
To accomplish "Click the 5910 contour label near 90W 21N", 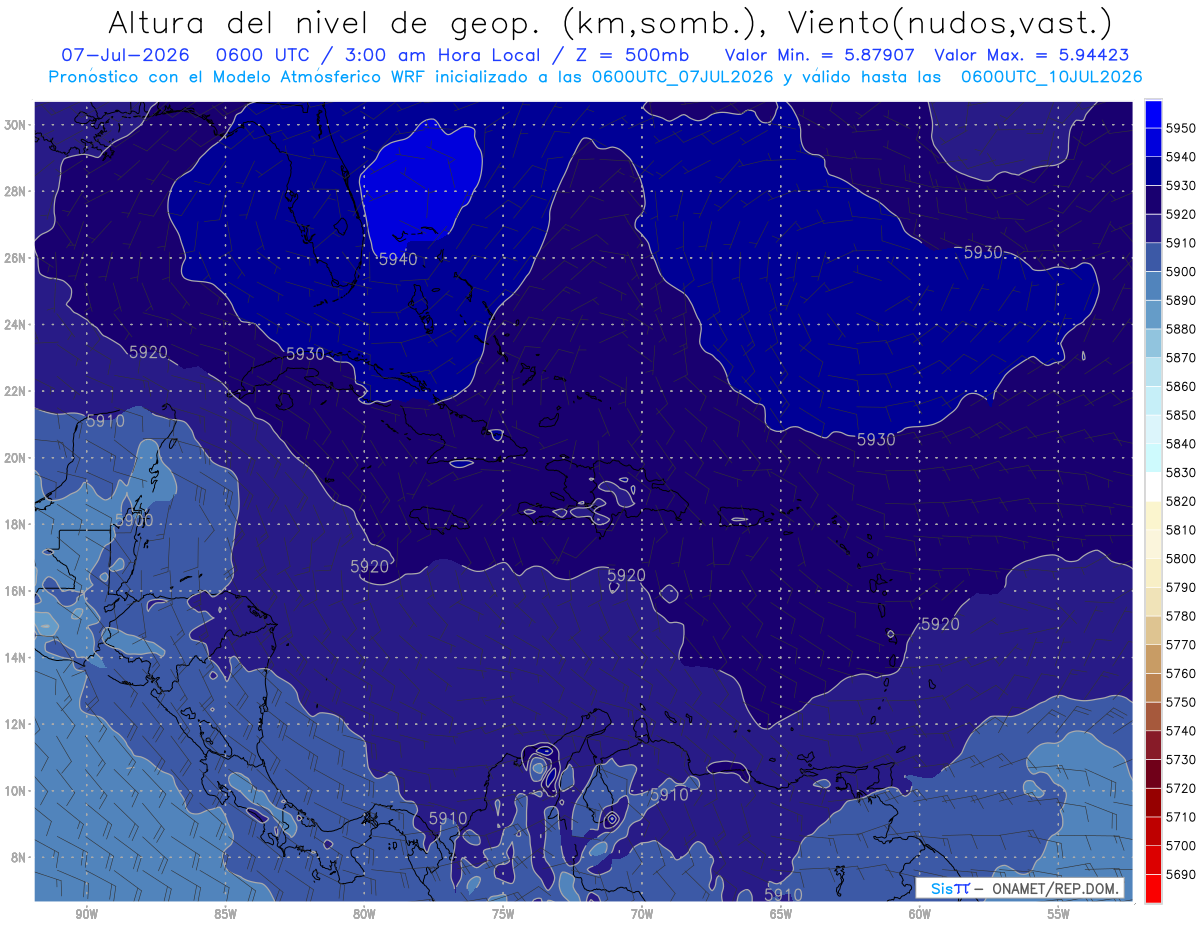I will [x=105, y=421].
